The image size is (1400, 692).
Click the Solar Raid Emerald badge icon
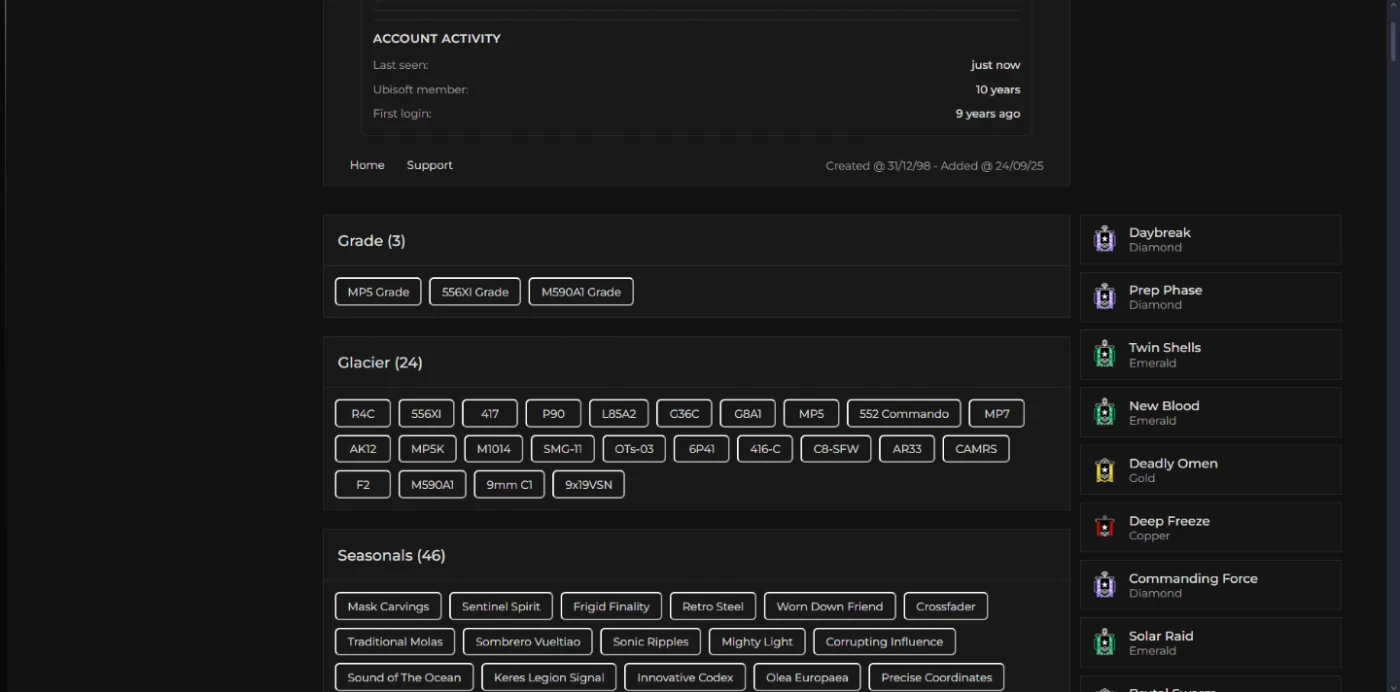pyautogui.click(x=1104, y=643)
